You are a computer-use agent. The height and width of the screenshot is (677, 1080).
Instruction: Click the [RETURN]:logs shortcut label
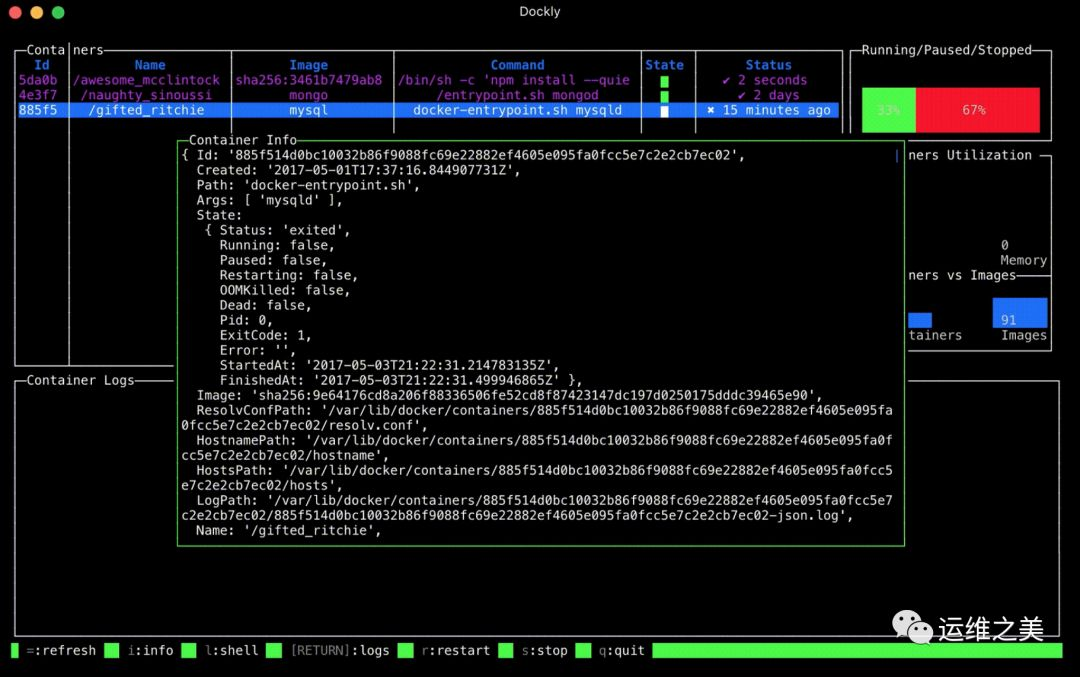click(340, 650)
